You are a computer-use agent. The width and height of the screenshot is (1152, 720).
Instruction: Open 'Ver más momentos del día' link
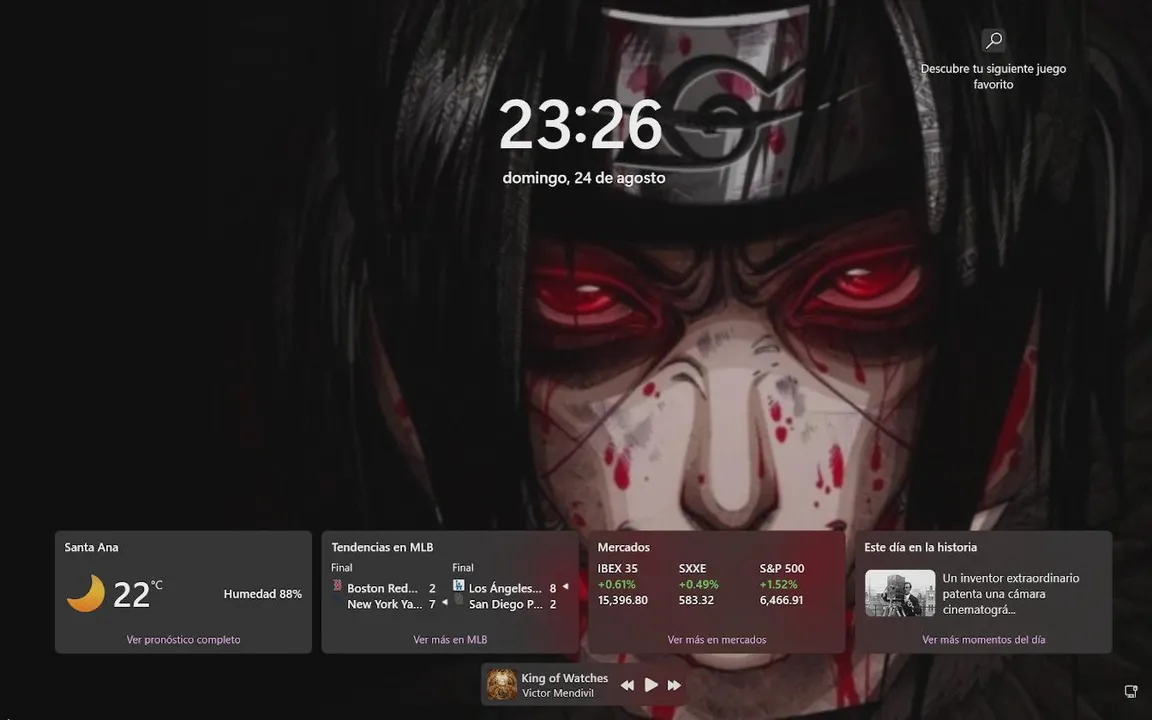coord(983,639)
